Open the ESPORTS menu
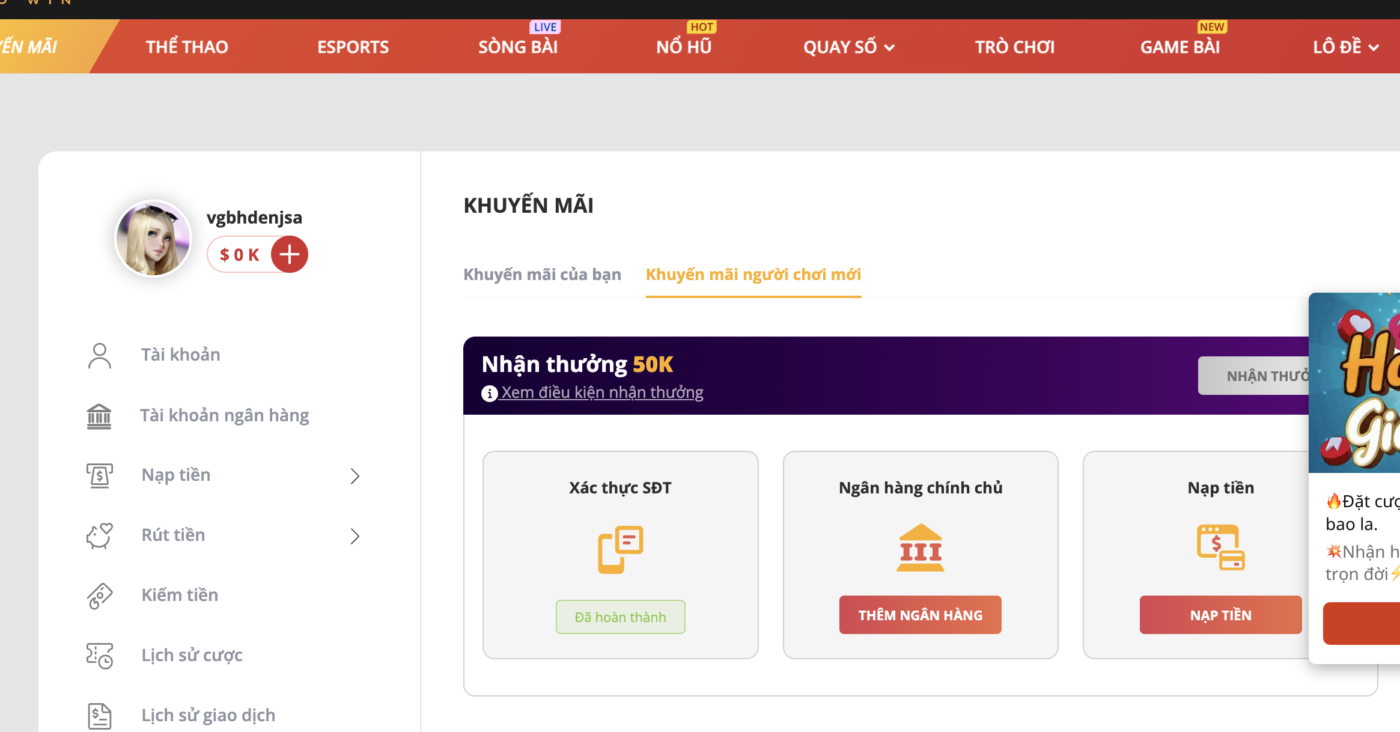 point(353,47)
